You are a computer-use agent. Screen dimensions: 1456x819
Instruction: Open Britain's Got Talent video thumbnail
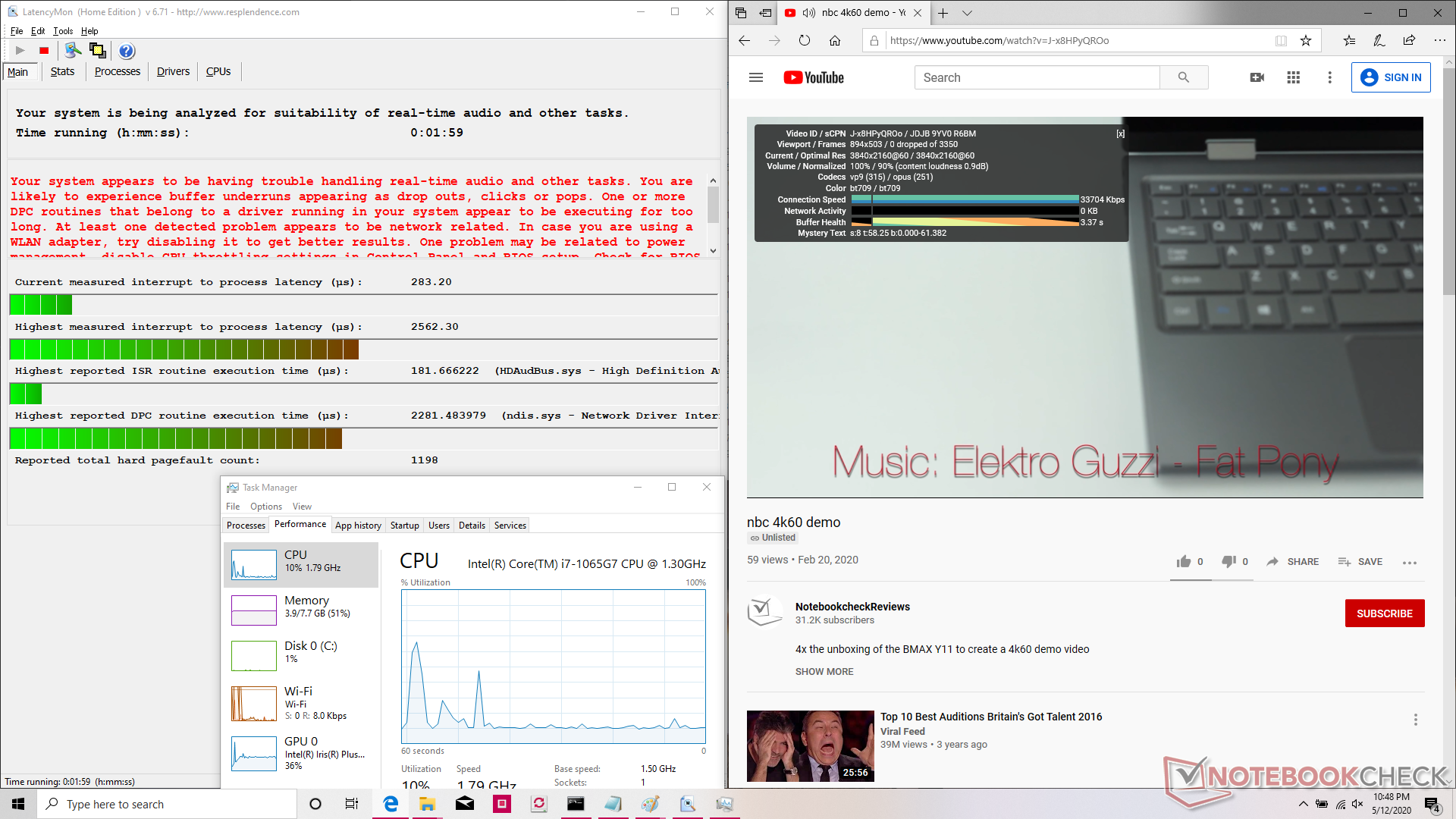(x=811, y=746)
